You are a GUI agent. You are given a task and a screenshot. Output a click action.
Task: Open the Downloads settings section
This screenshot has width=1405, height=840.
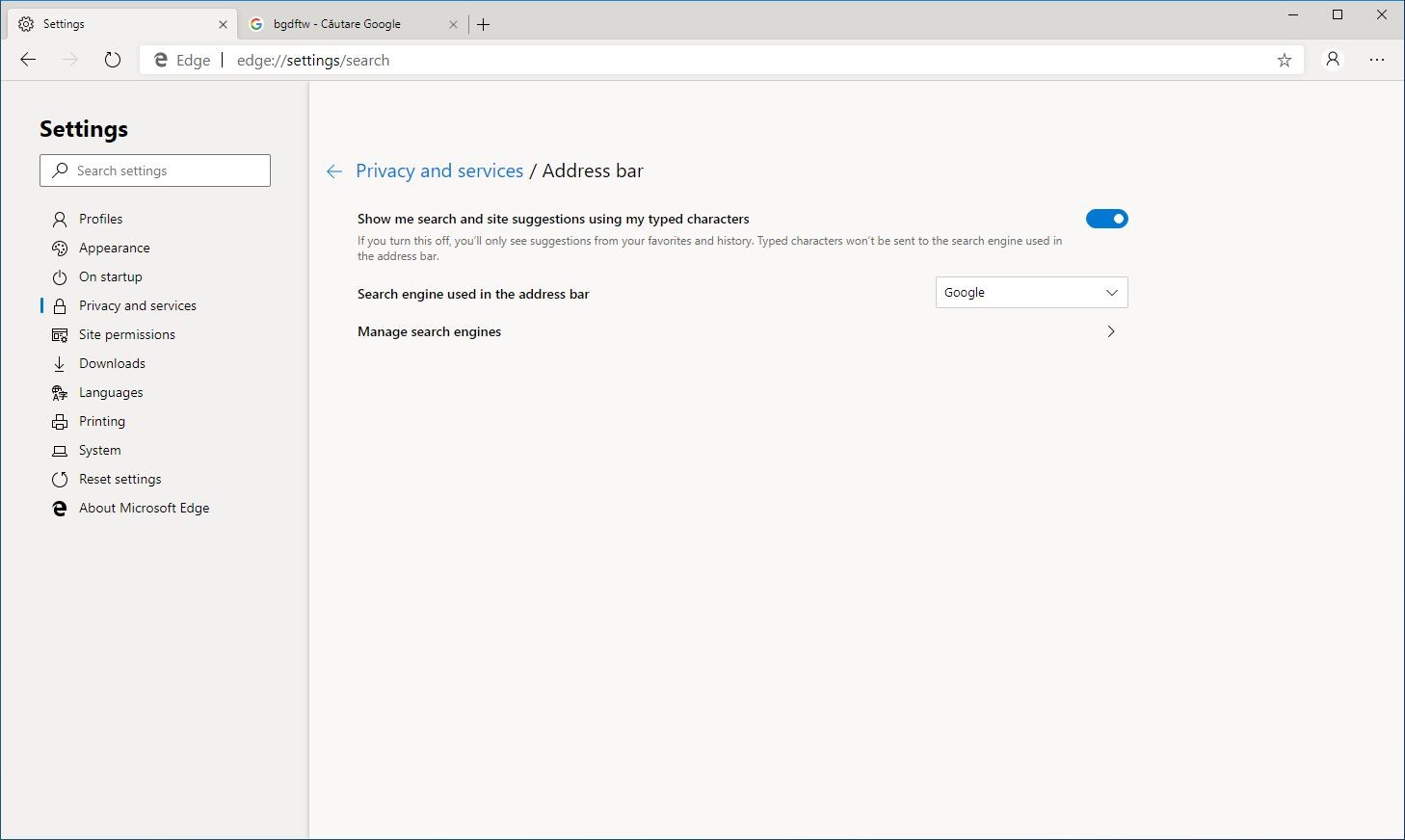112,363
